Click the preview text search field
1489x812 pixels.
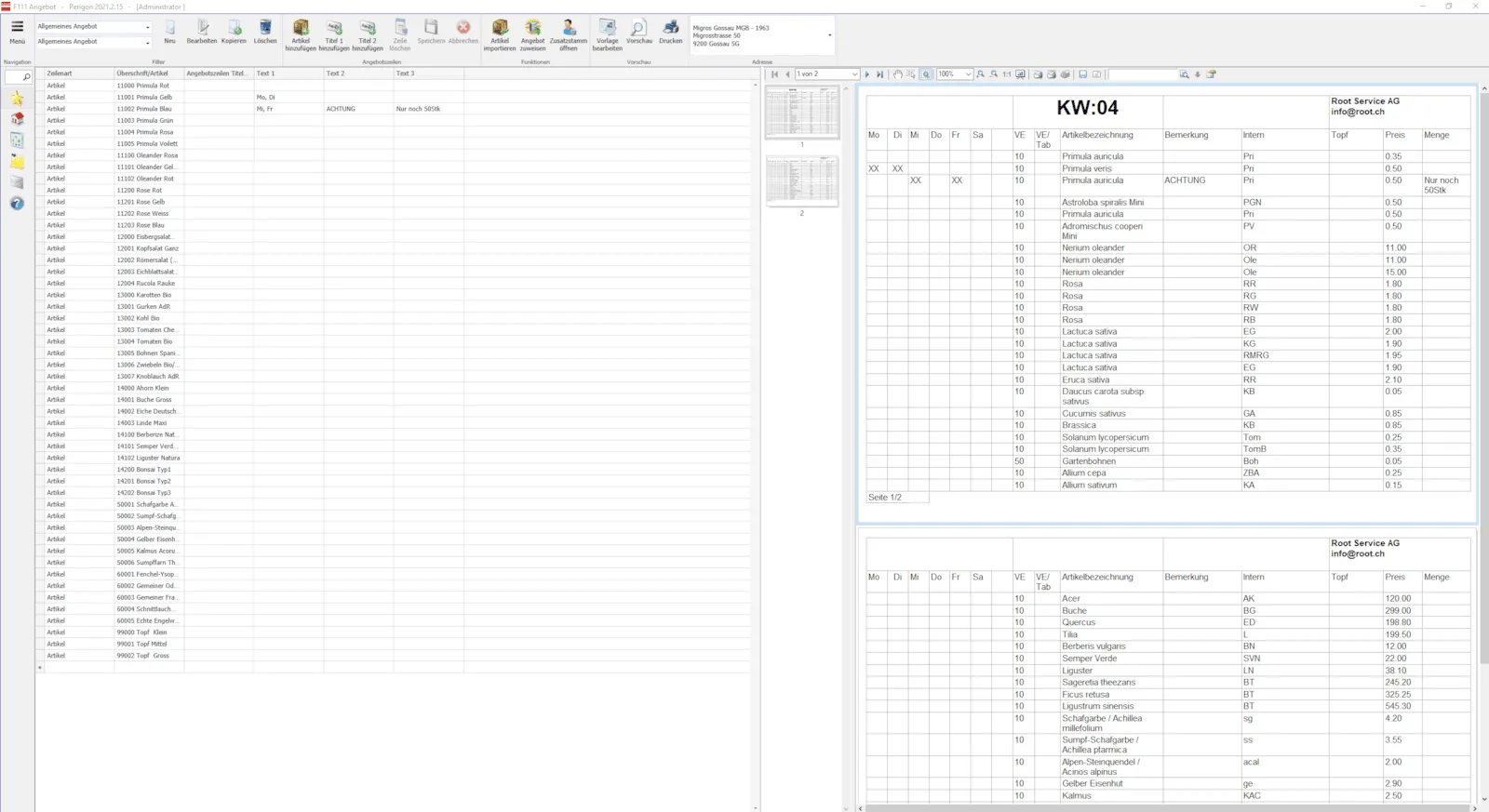1143,74
